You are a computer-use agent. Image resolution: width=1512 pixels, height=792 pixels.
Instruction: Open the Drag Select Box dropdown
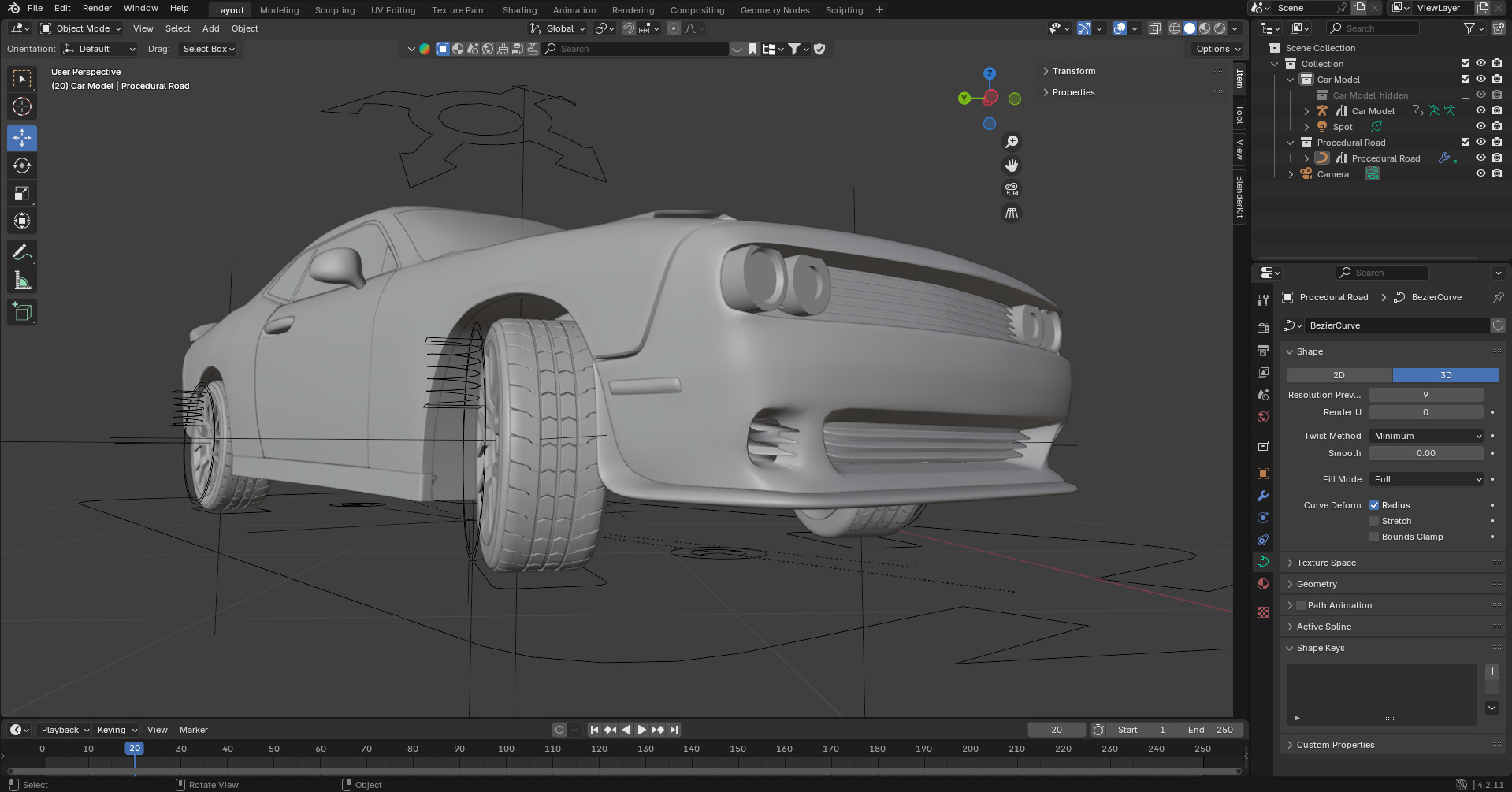(x=208, y=49)
